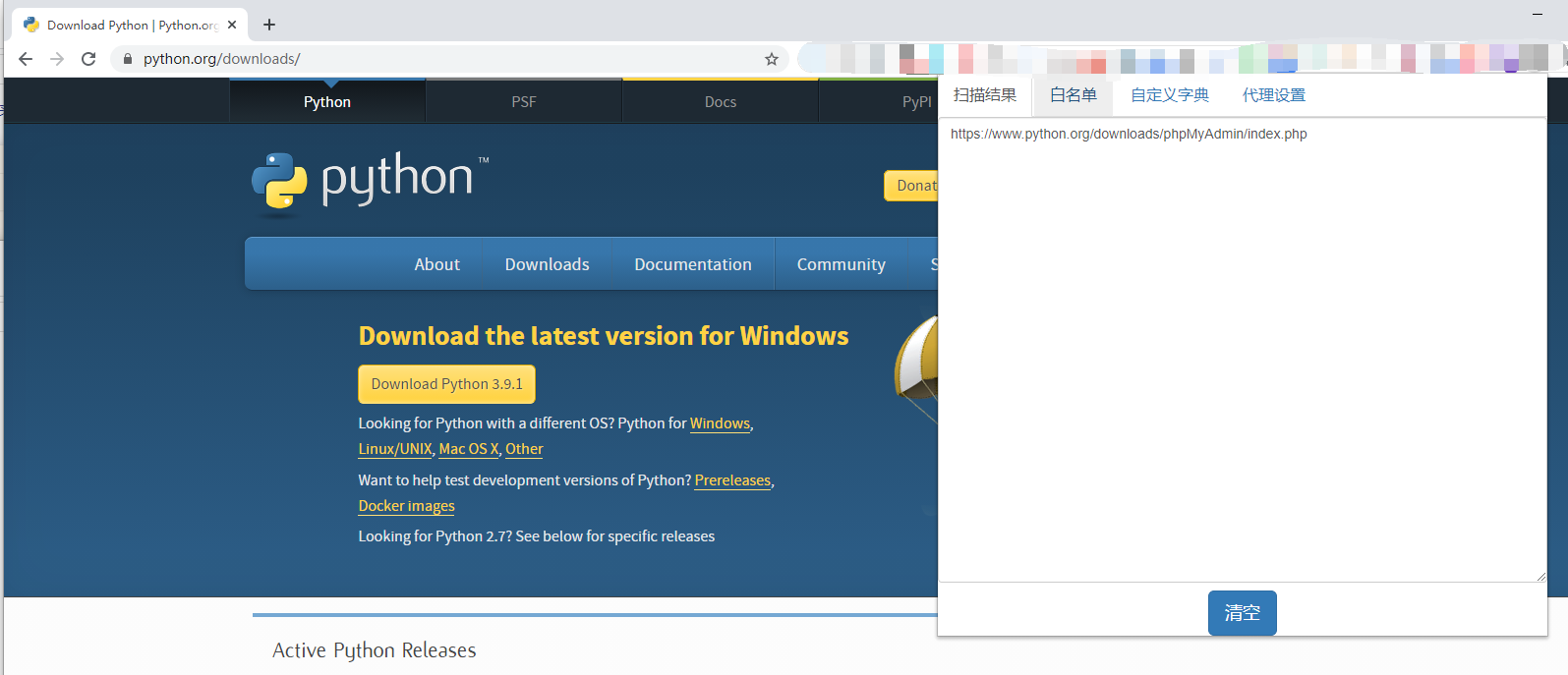Image resolution: width=1568 pixels, height=675 pixels.
Task: Open the Community menu item
Action: [842, 264]
